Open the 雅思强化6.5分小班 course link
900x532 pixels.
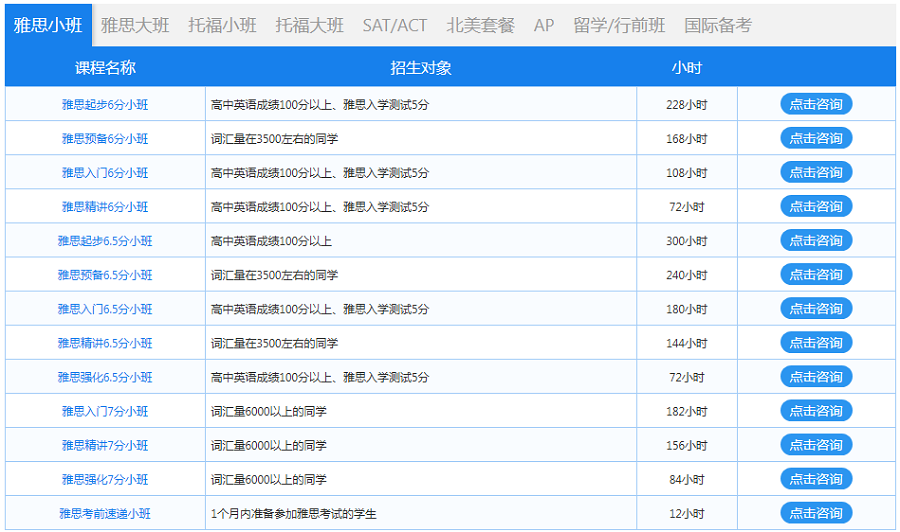[x=105, y=377]
